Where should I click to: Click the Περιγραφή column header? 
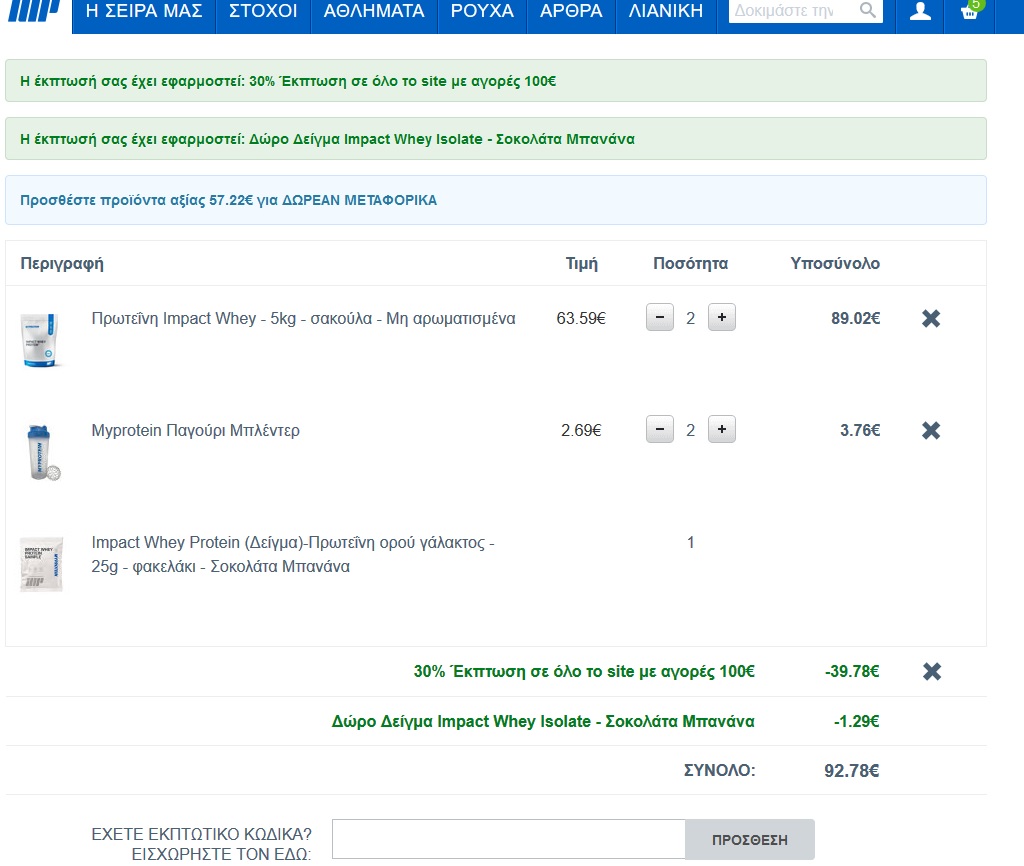62,264
